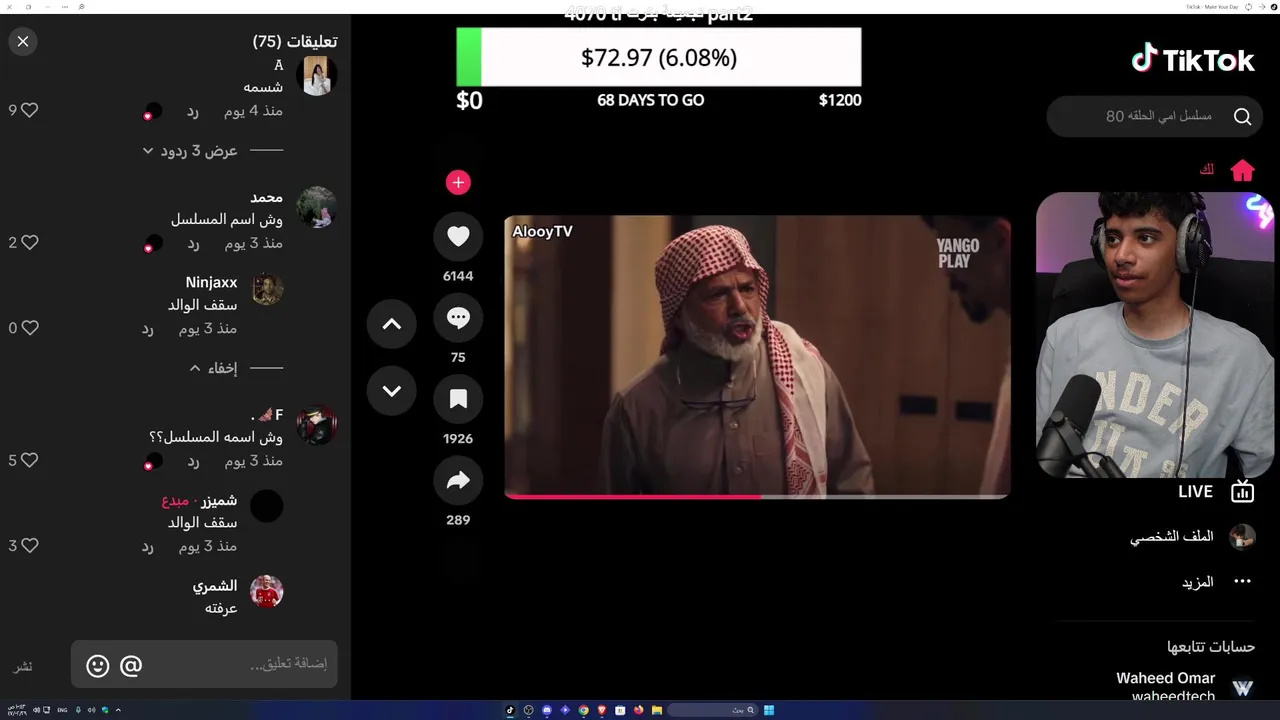
Task: Post comment with 'نشر' button
Action: tap(22, 666)
